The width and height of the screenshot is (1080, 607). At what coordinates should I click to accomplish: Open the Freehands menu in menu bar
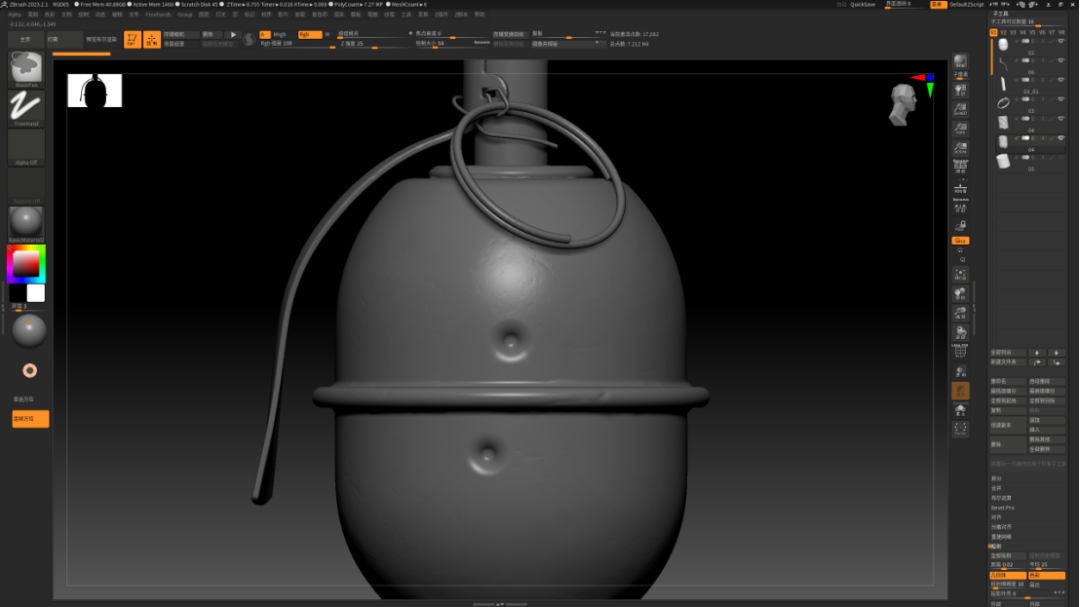coord(158,14)
